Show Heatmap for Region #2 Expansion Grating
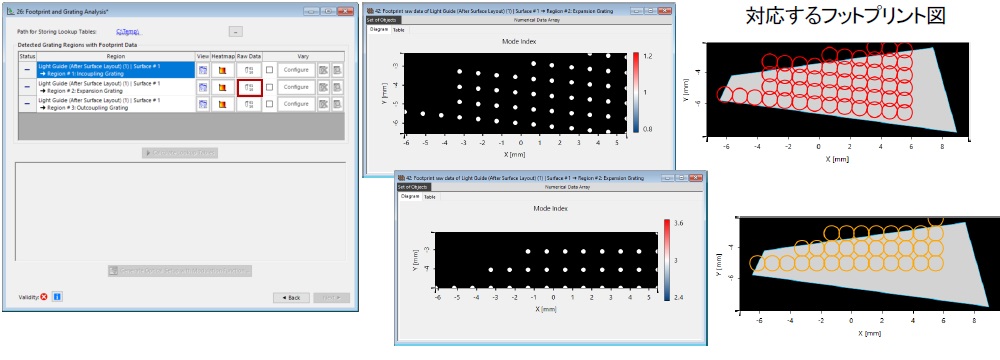Screen dimensions: 1000x360 [x=223, y=87]
